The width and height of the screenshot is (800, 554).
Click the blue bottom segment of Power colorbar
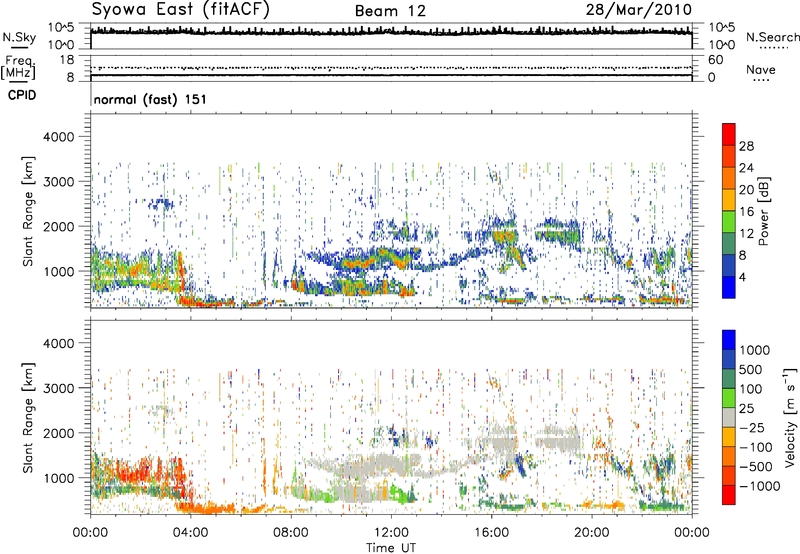729,287
